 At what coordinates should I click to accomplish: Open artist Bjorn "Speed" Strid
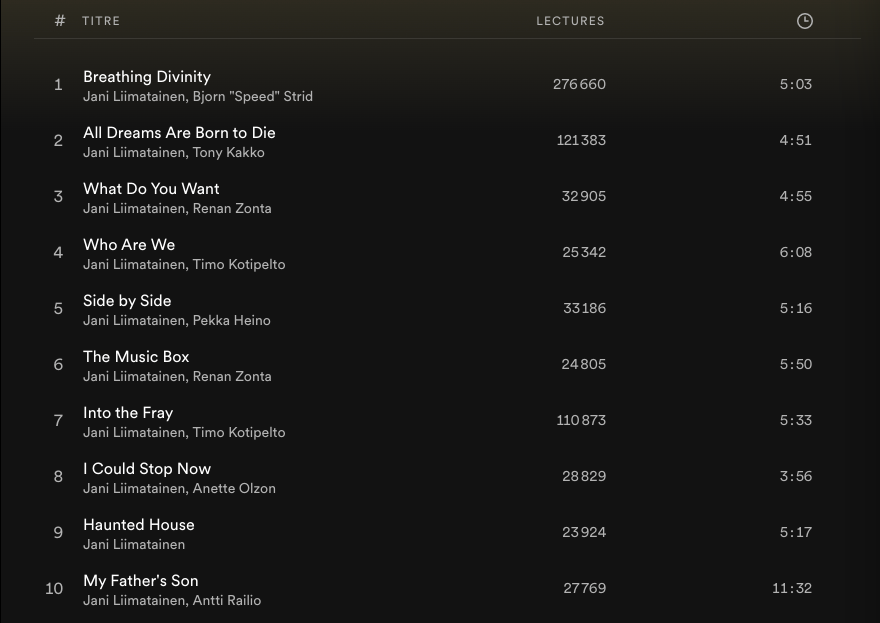252,97
